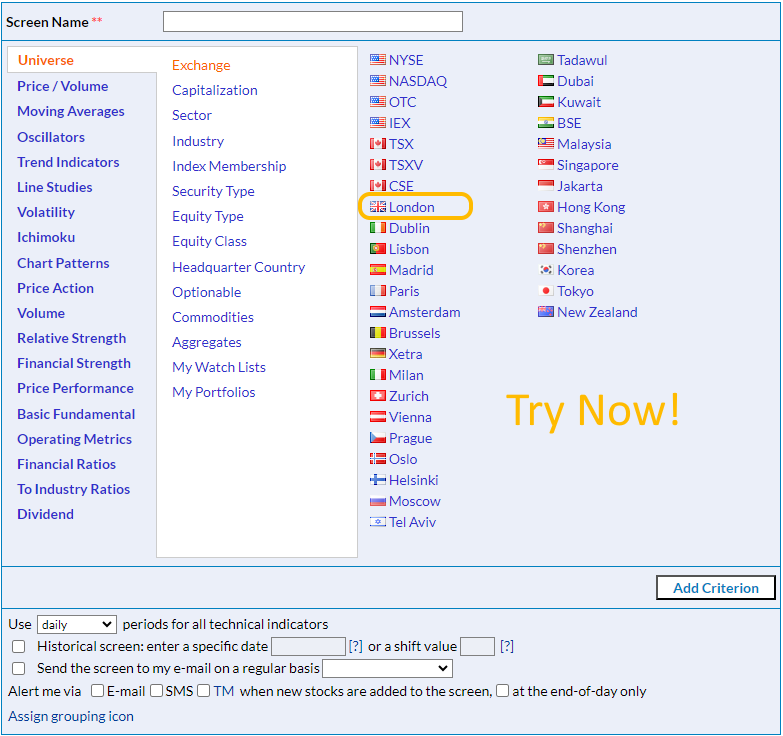Image resolution: width=783 pixels, height=736 pixels.
Task: Click the Milan Italian flag icon
Action: 378,374
